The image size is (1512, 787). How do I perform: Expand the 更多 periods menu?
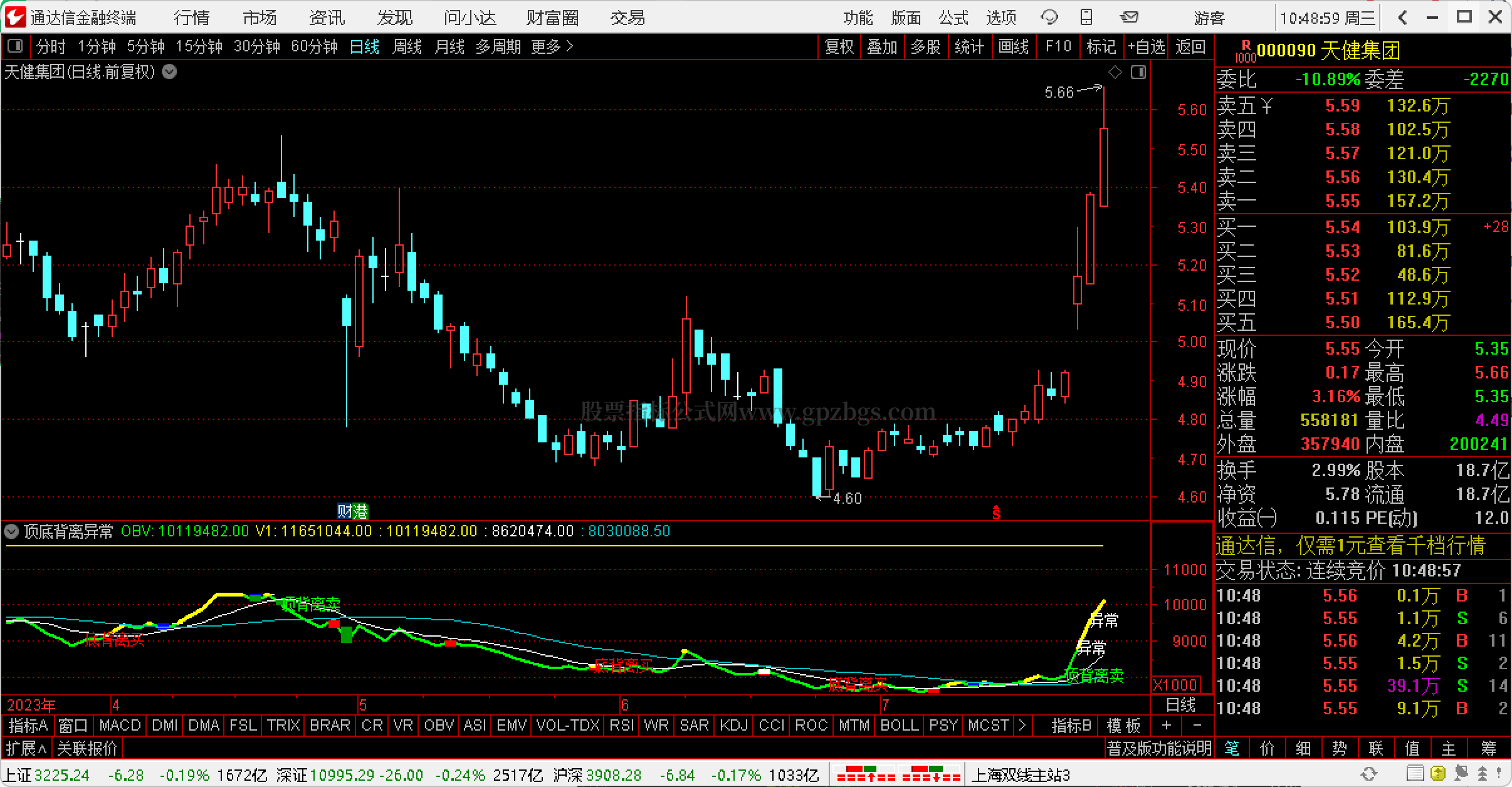pos(552,46)
